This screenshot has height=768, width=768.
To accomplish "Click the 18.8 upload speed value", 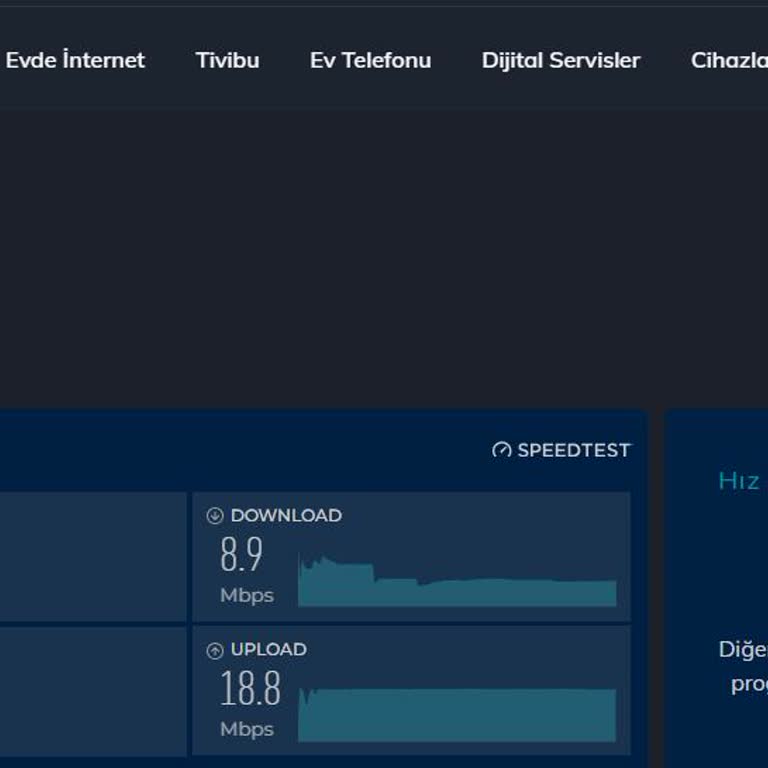I will (250, 689).
